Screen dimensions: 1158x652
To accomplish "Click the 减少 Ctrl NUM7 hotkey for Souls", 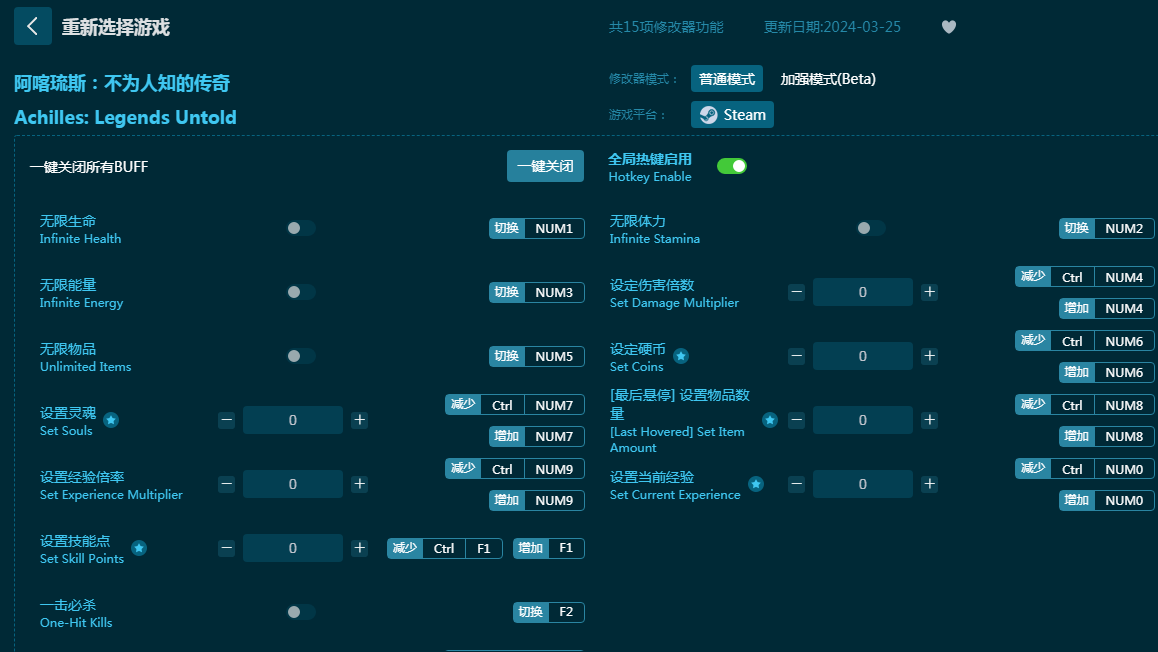I will click(515, 405).
